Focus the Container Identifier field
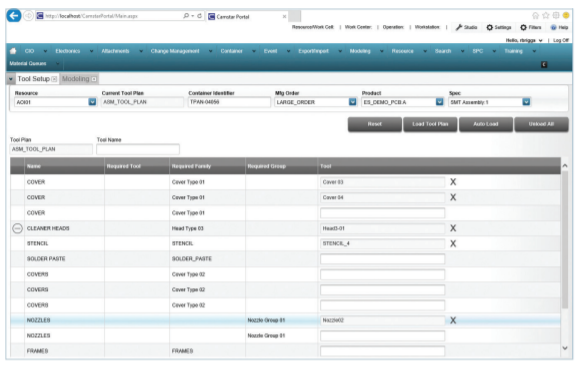 (229, 102)
